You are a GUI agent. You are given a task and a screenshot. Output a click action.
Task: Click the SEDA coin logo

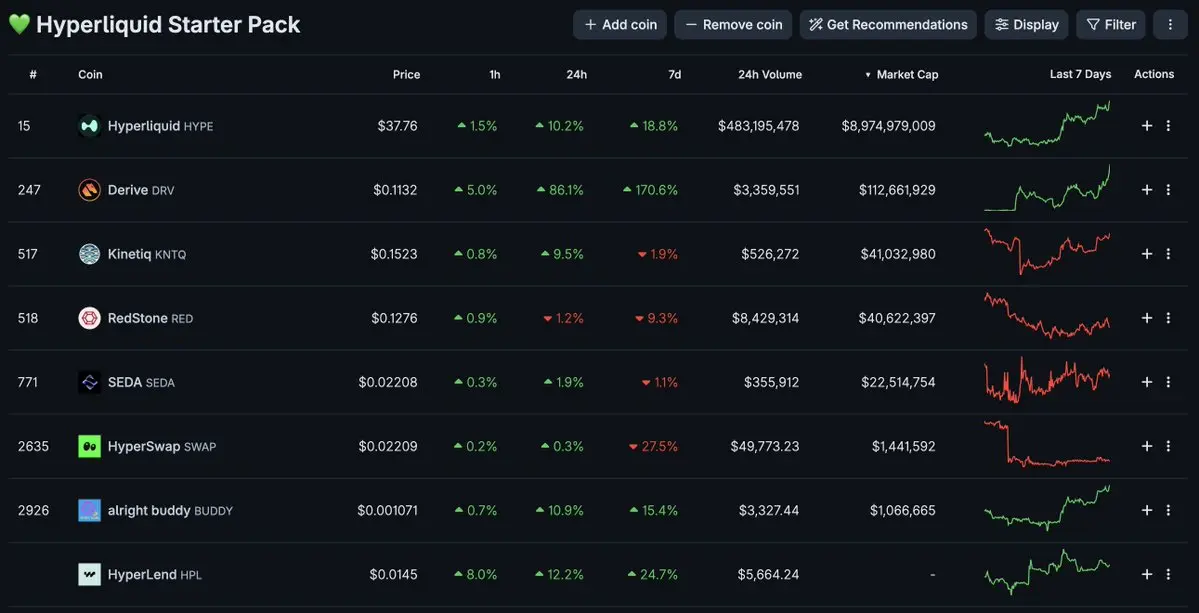(89, 382)
